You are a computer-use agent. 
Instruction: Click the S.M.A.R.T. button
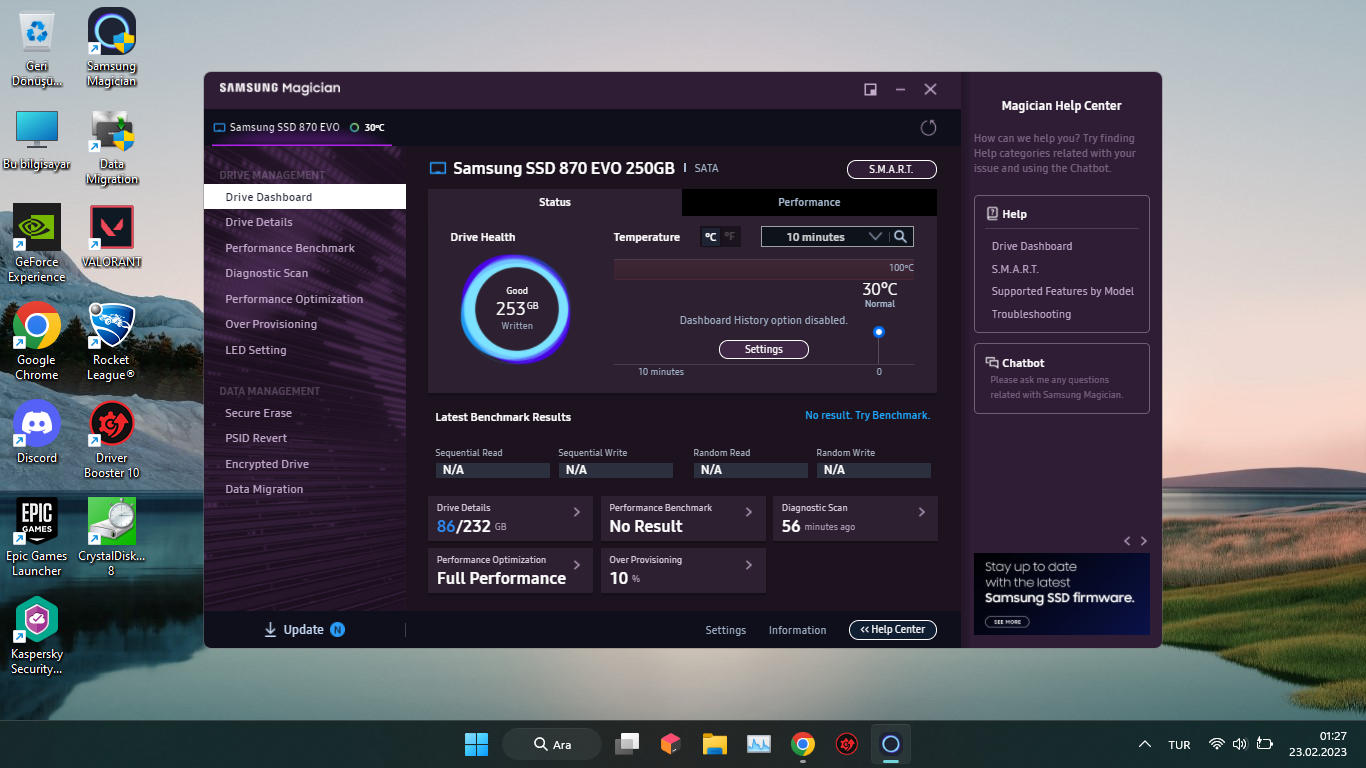(892, 169)
